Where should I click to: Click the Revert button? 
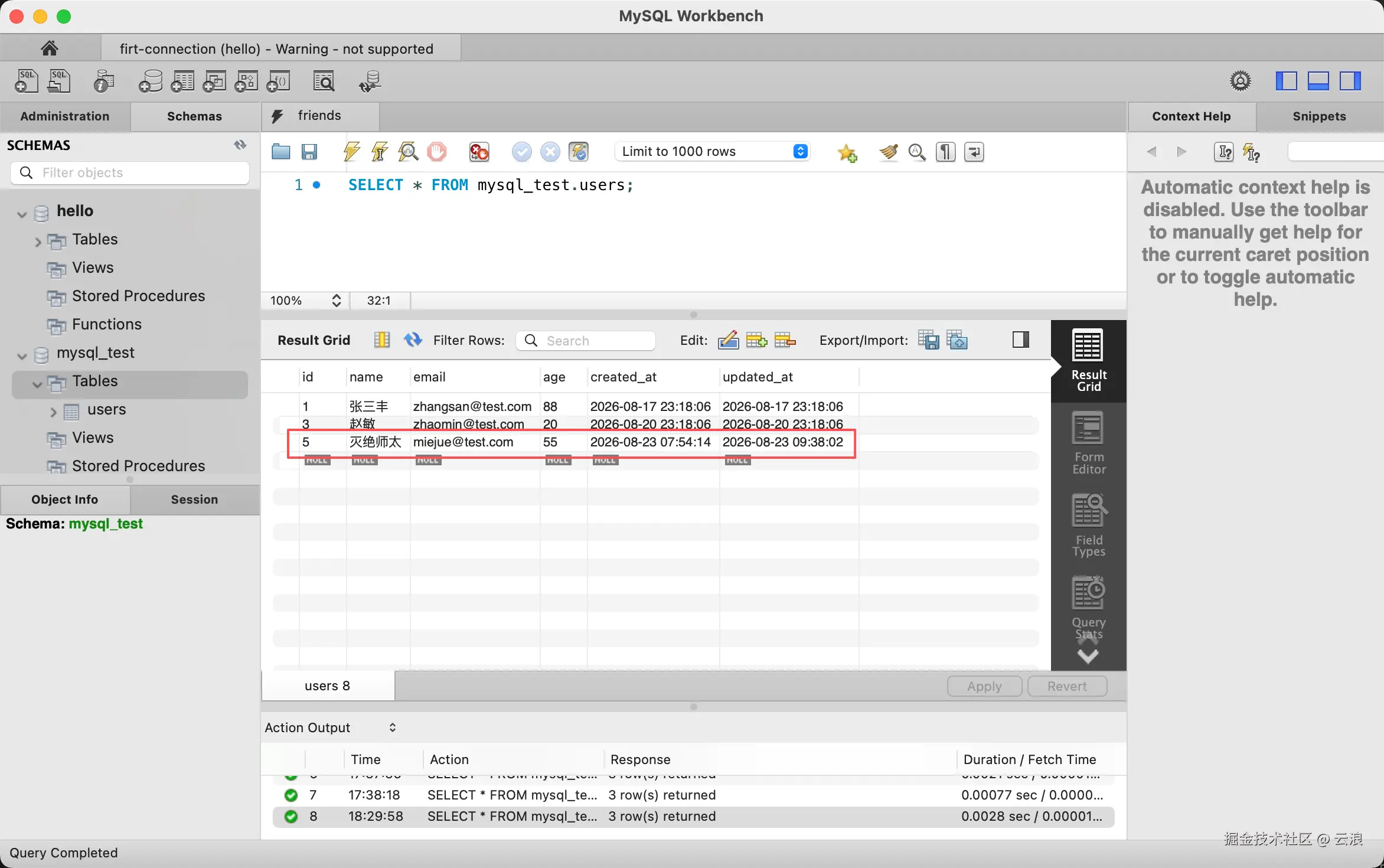[1067, 686]
